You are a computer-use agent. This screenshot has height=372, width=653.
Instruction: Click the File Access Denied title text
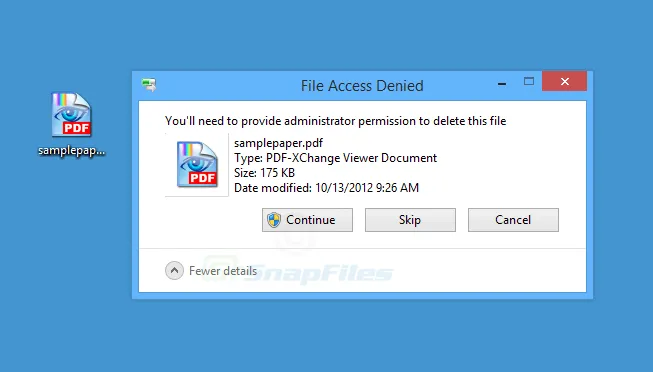click(362, 86)
